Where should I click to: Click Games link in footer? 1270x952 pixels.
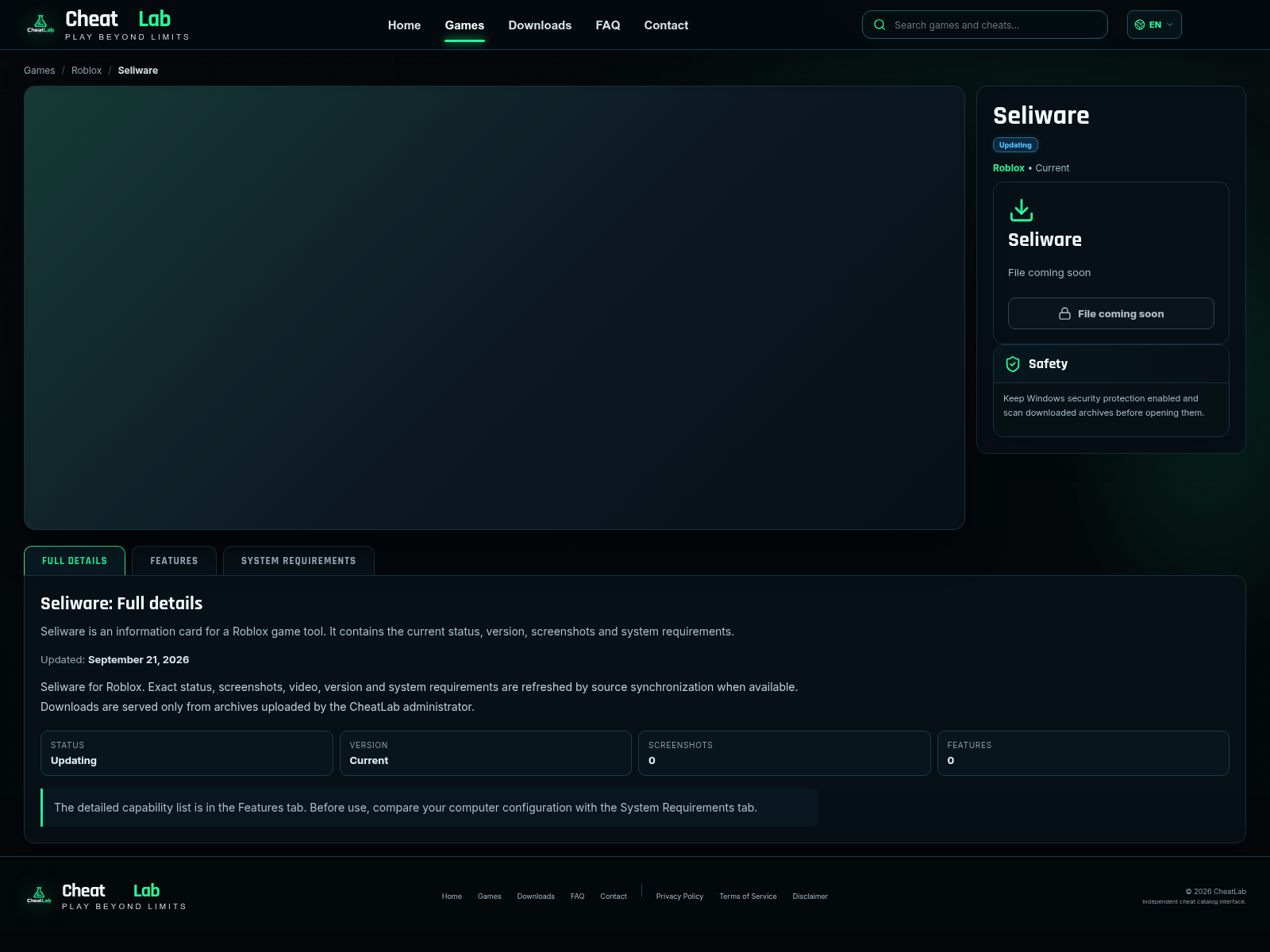tap(489, 896)
